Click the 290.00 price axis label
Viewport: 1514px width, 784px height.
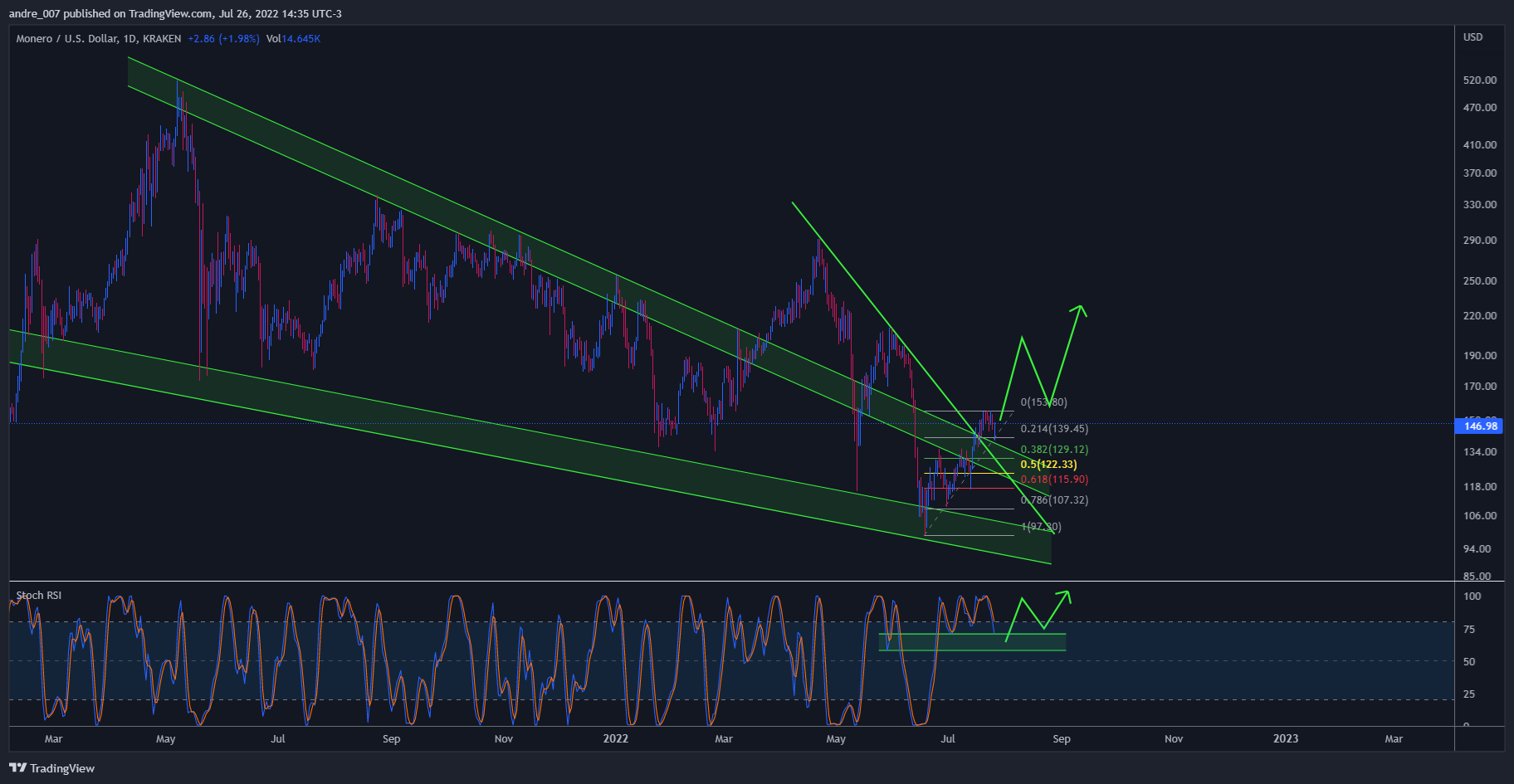(x=1480, y=241)
